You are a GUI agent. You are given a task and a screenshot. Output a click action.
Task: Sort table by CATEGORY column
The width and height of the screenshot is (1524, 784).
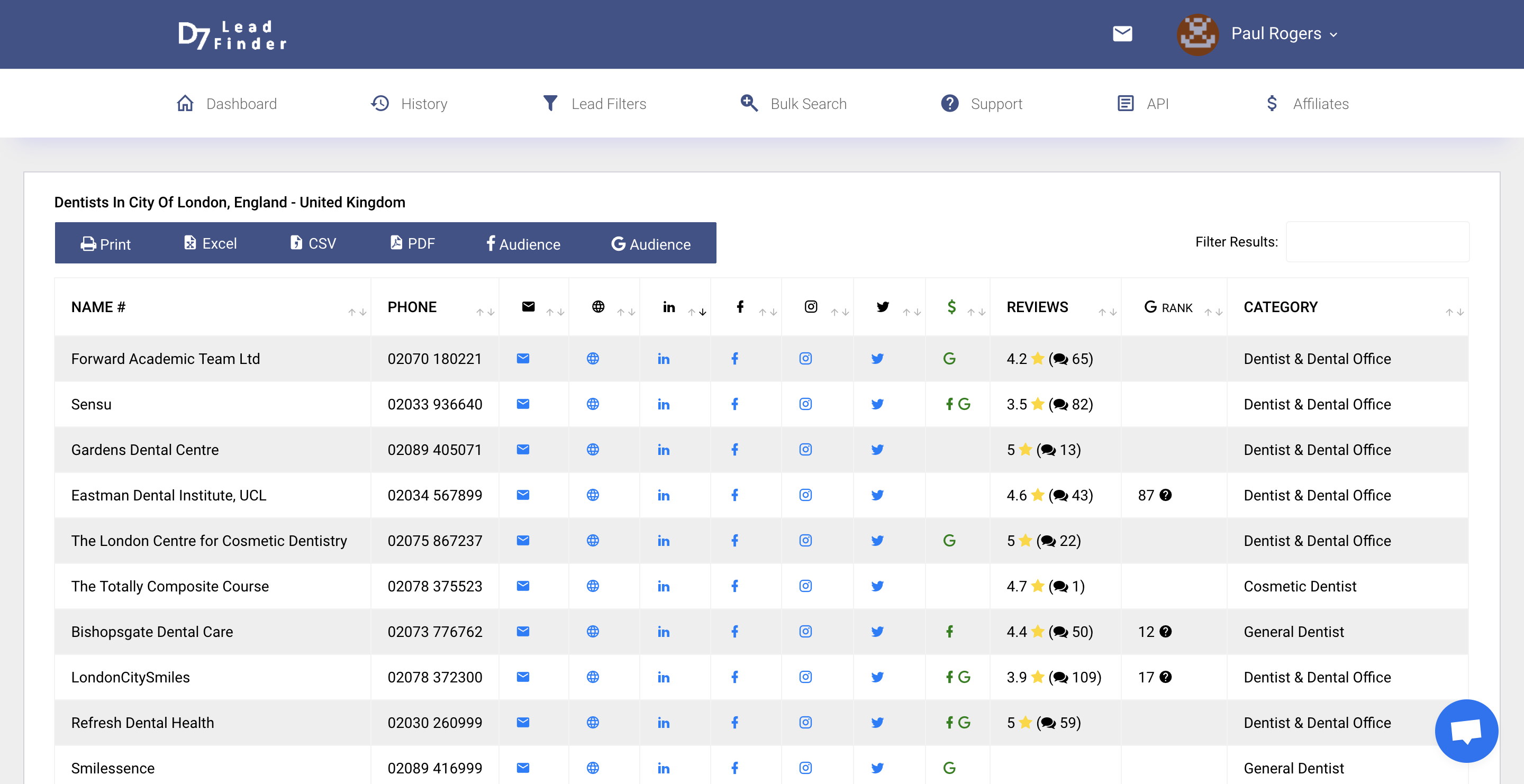coord(1454,312)
